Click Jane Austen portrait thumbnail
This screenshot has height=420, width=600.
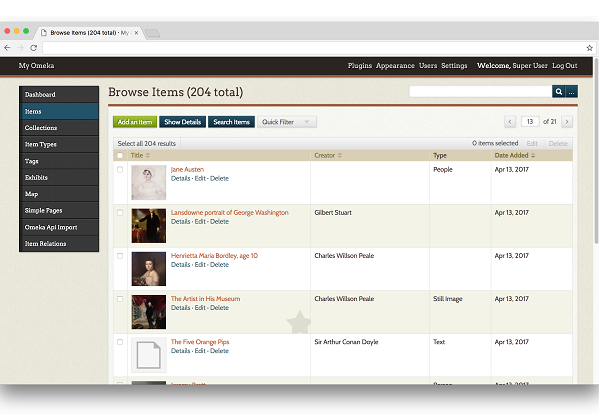pyautogui.click(x=149, y=182)
